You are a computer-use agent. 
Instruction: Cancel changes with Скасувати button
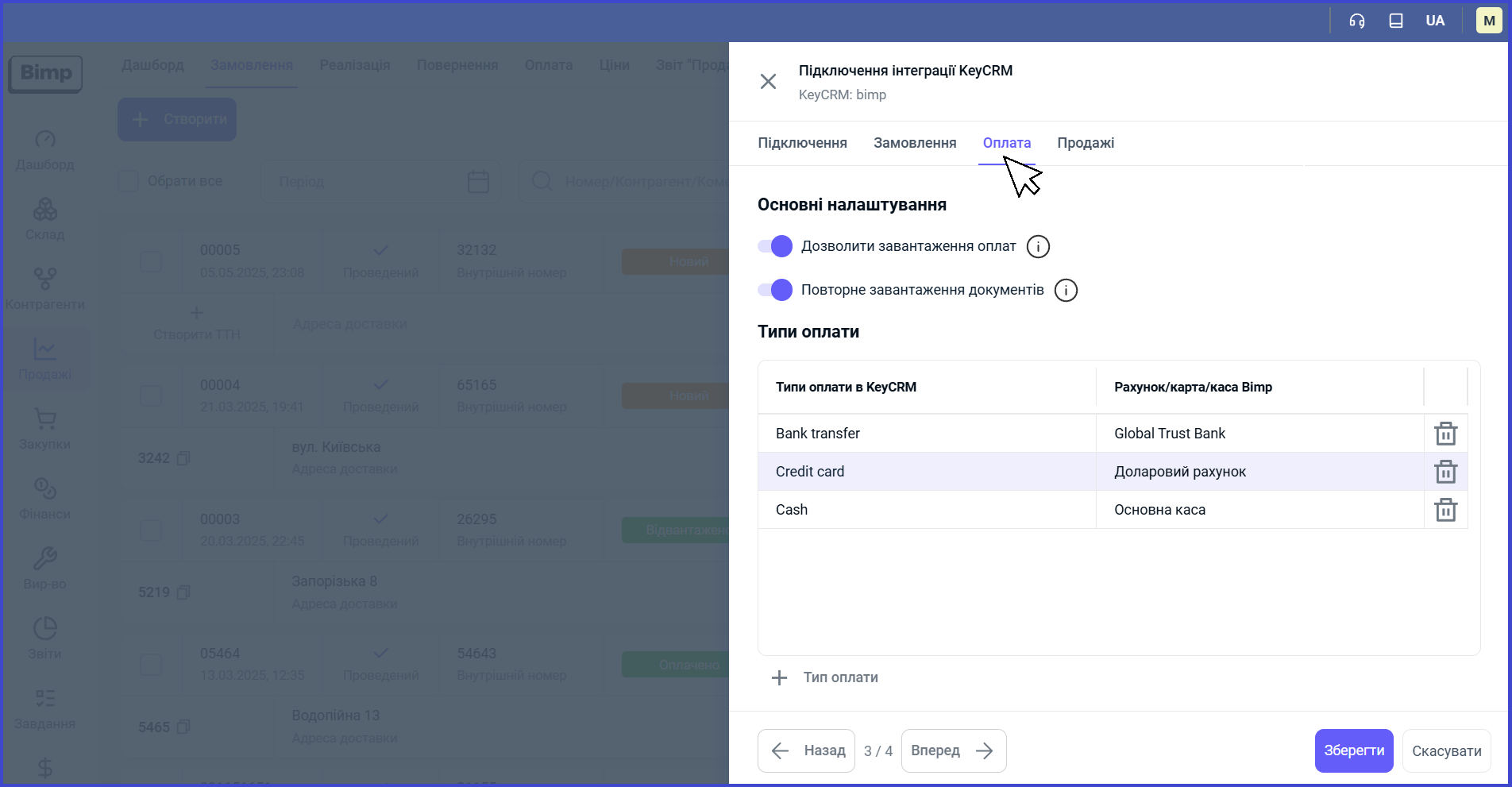[x=1446, y=750]
